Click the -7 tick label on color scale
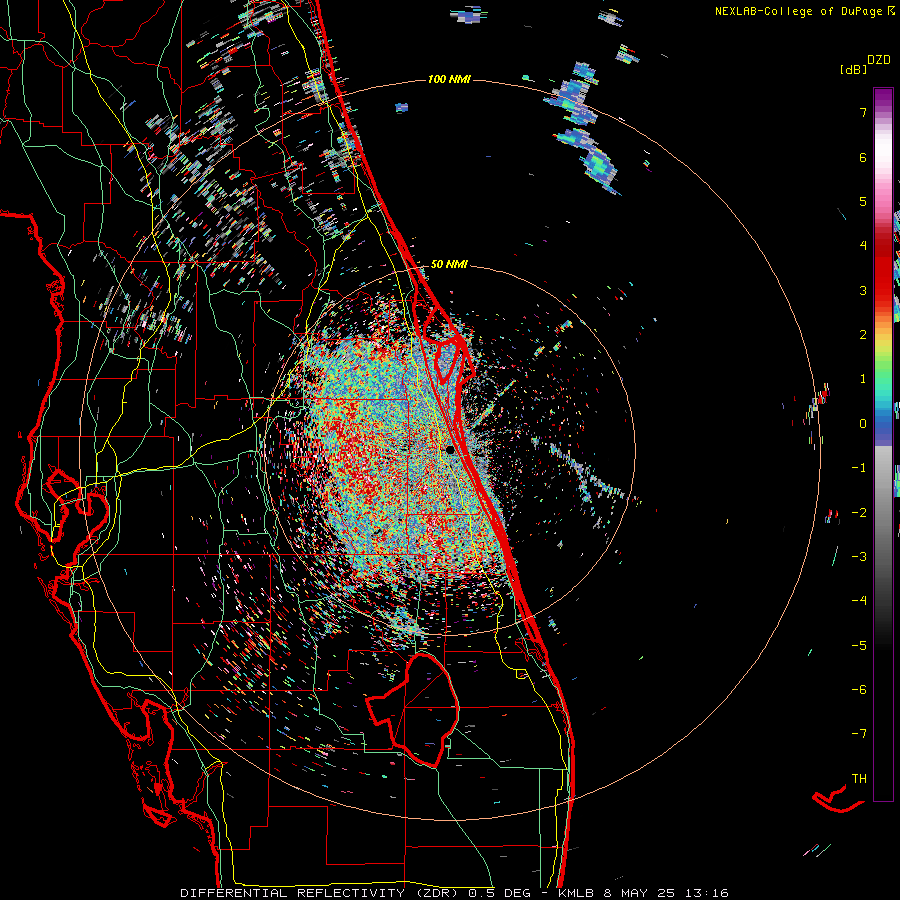The height and width of the screenshot is (900, 900). click(859, 734)
